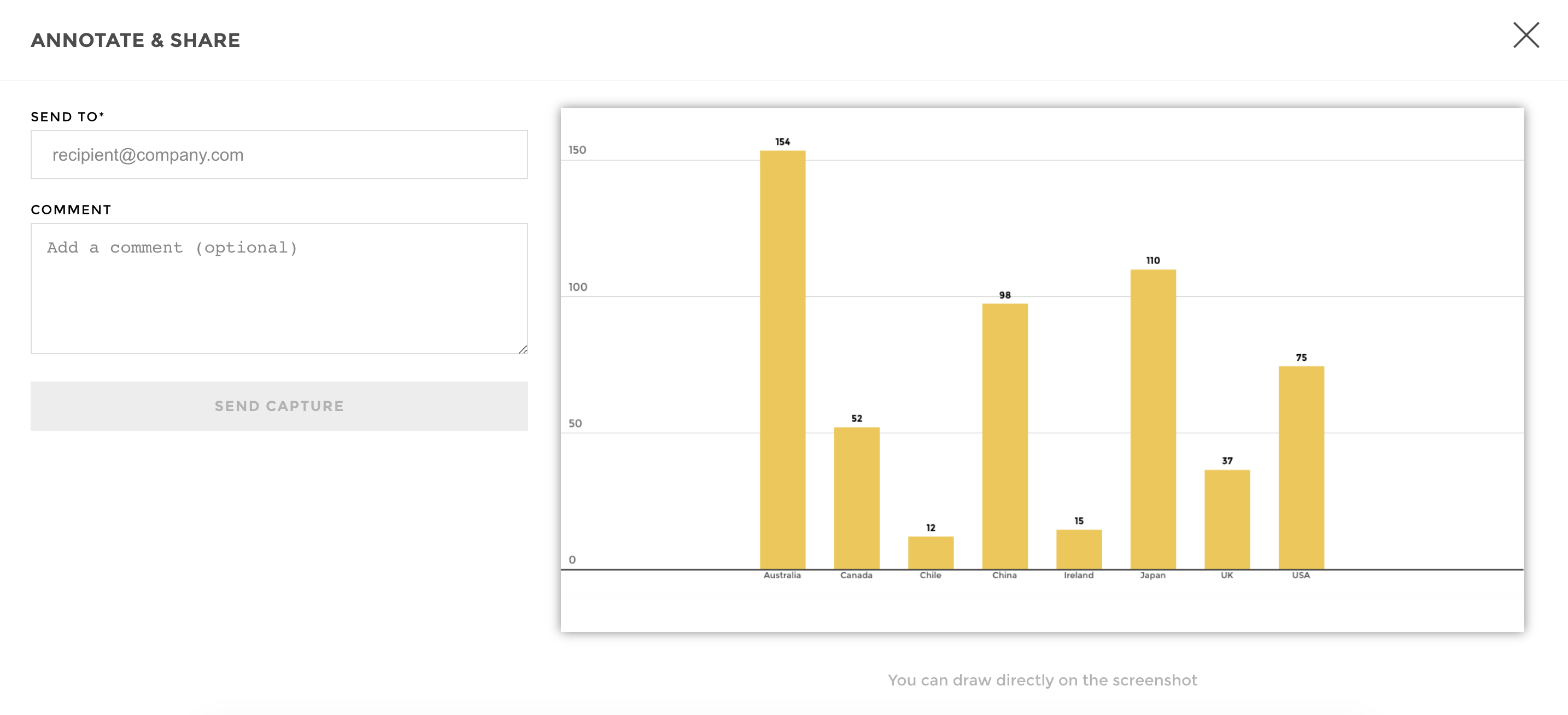Pick the short Chile bar
This screenshot has width=1568, height=715.
[x=931, y=553]
